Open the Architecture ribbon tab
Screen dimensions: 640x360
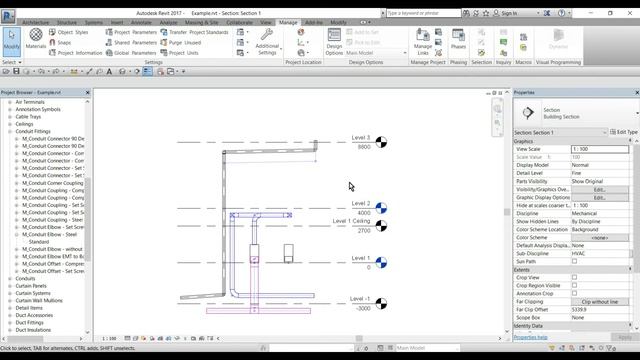click(36, 22)
